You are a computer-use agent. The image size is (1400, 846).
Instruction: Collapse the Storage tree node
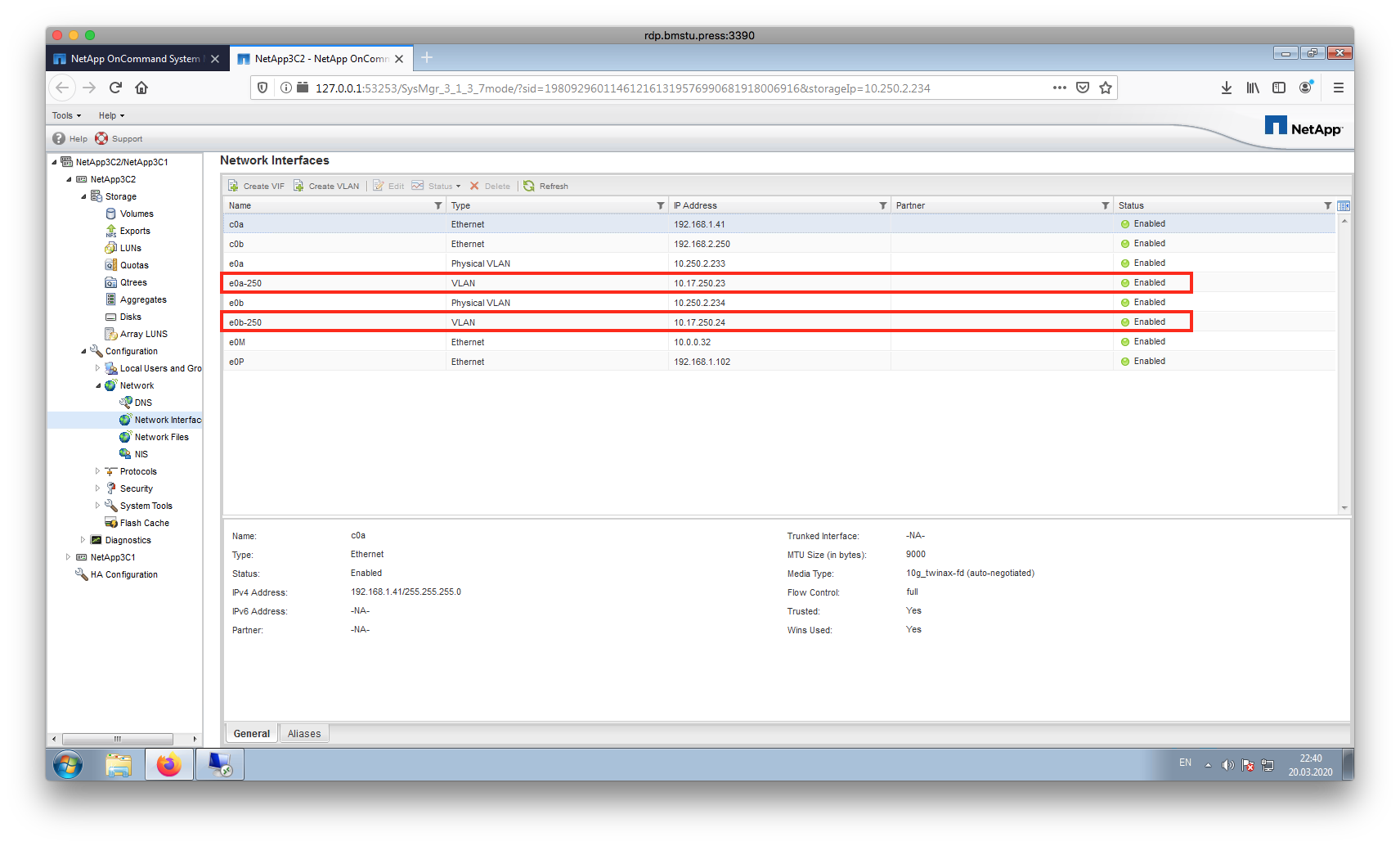point(83,196)
